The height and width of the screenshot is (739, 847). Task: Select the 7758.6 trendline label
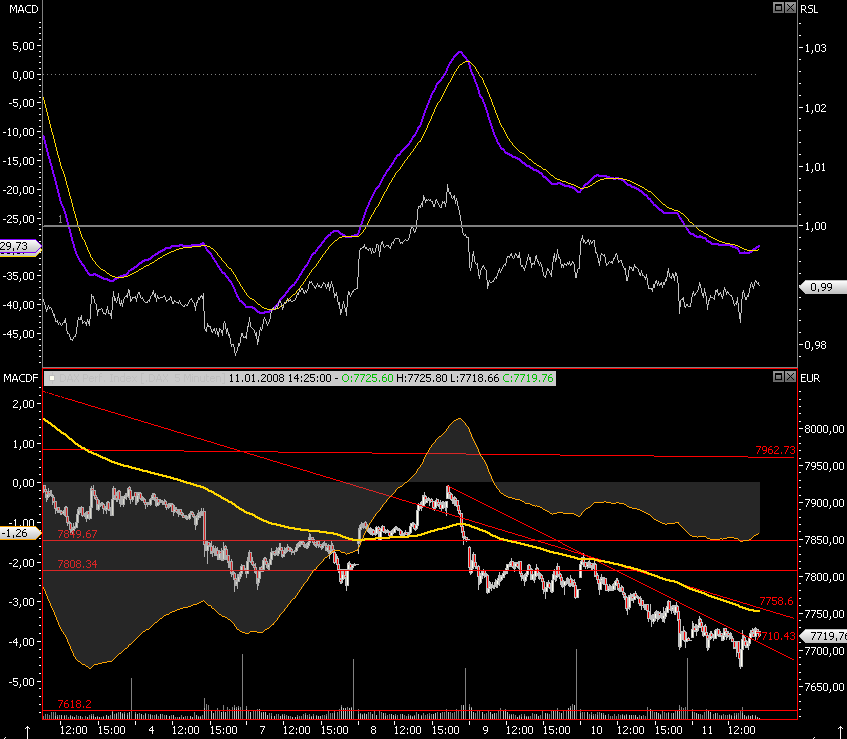(776, 601)
